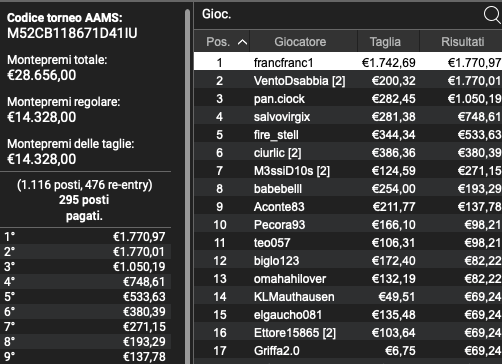Click the Gioc. search field label

click(217, 14)
